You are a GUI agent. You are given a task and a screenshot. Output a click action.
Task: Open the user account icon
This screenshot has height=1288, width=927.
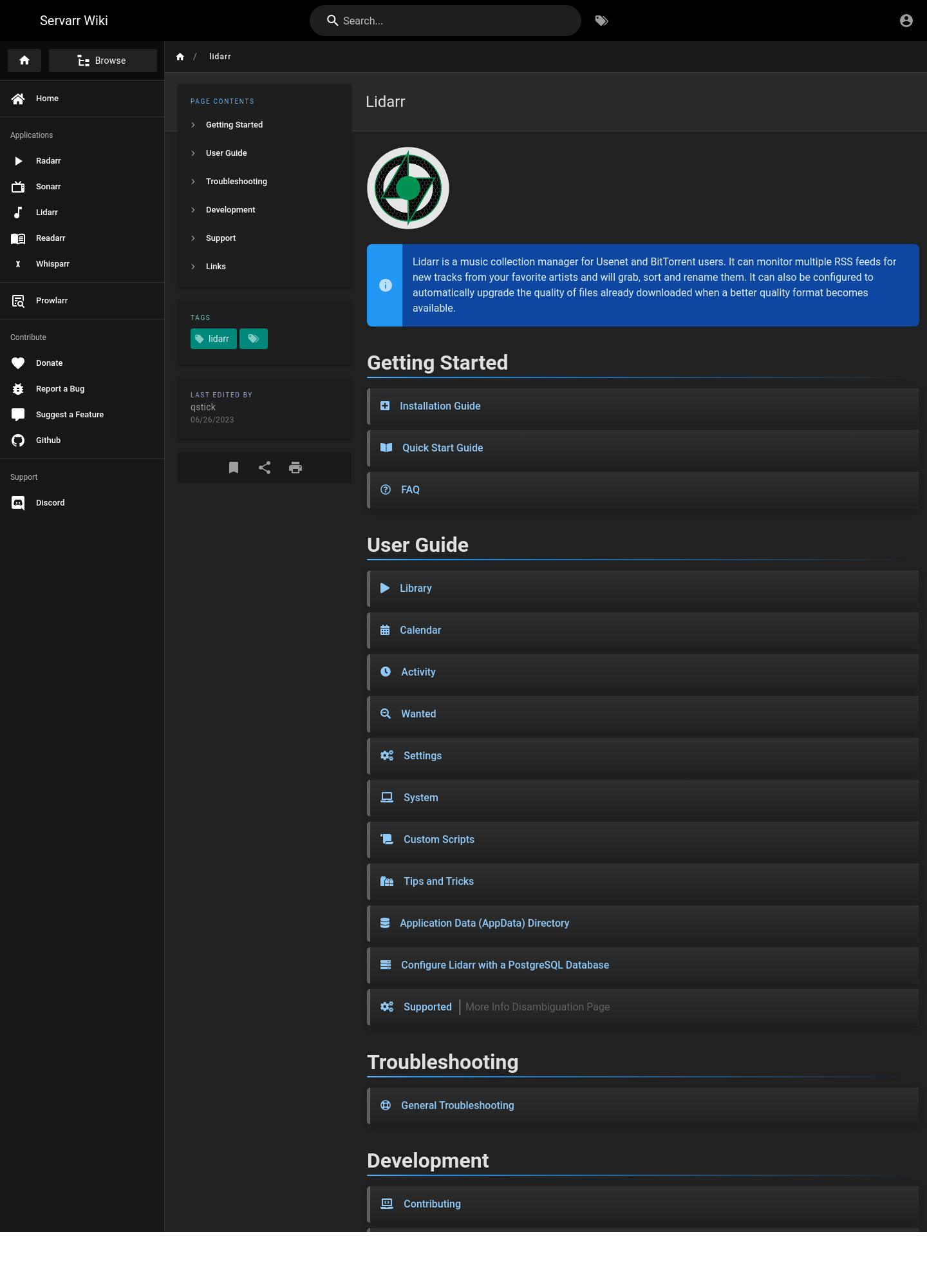[906, 21]
